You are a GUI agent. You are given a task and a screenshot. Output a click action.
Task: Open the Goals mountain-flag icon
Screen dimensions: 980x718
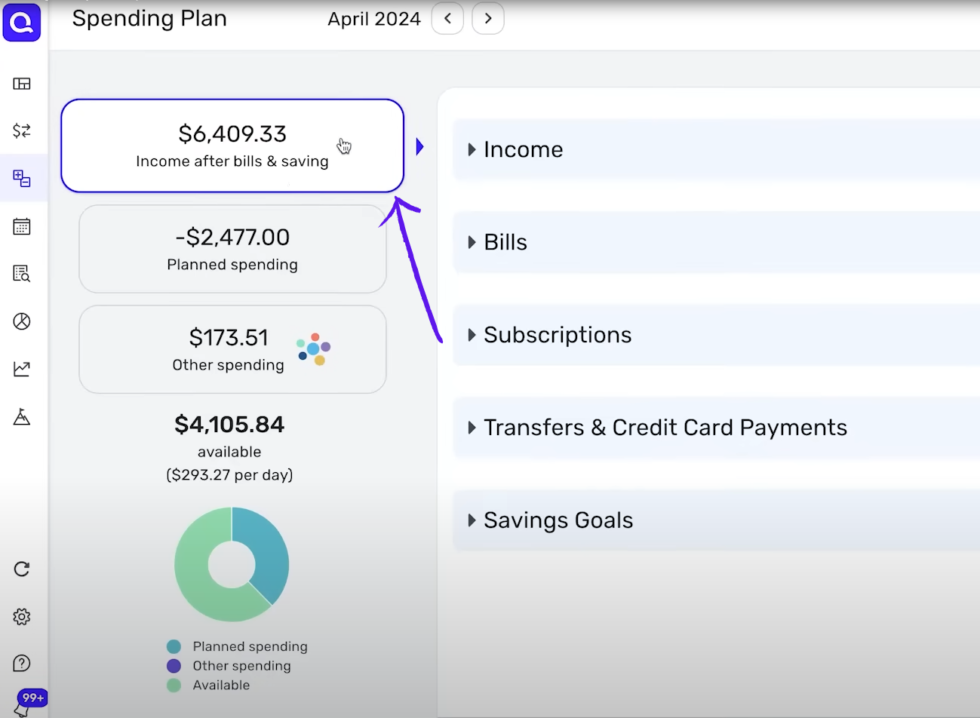[22, 415]
